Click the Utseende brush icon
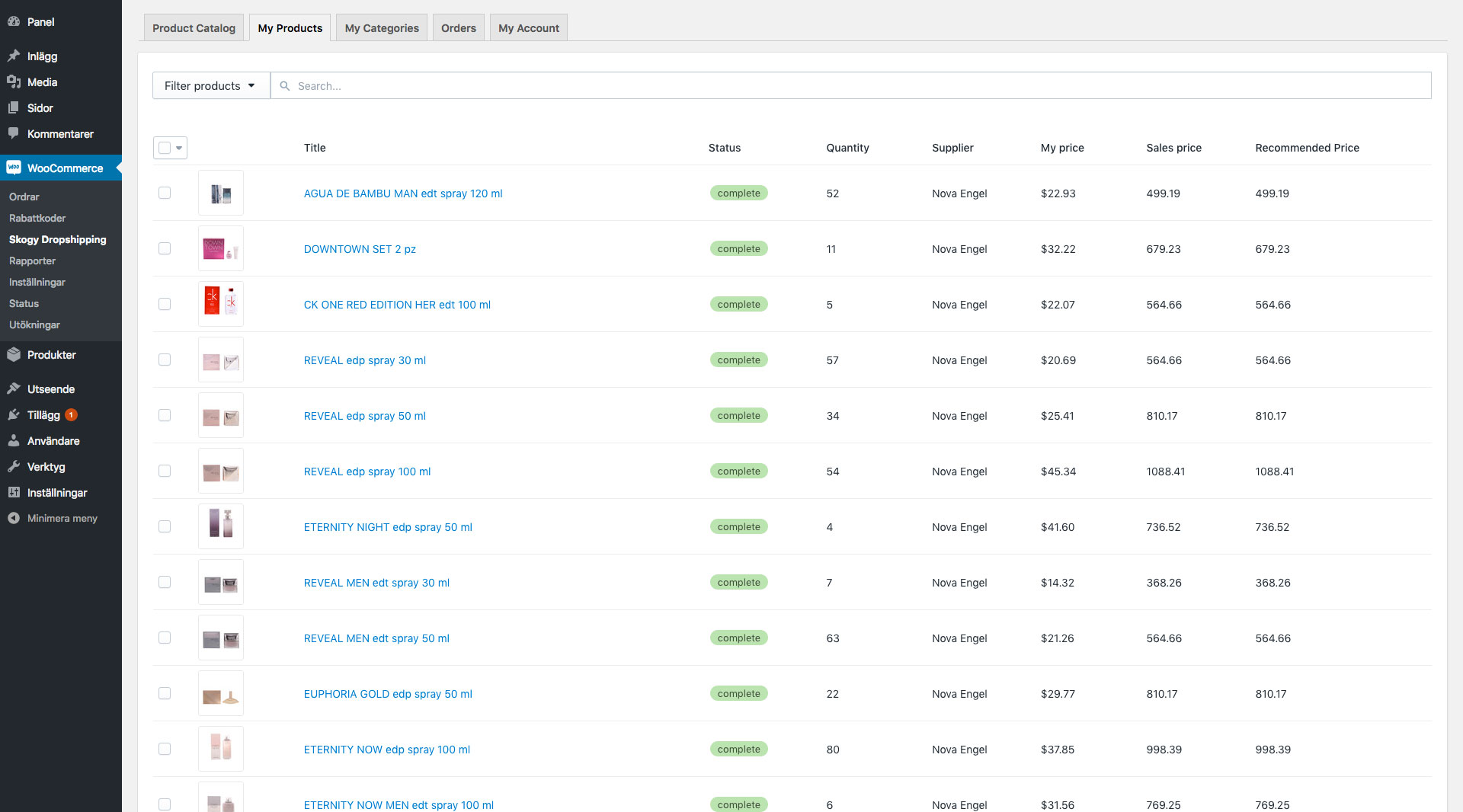The height and width of the screenshot is (812, 1463). tap(14, 388)
